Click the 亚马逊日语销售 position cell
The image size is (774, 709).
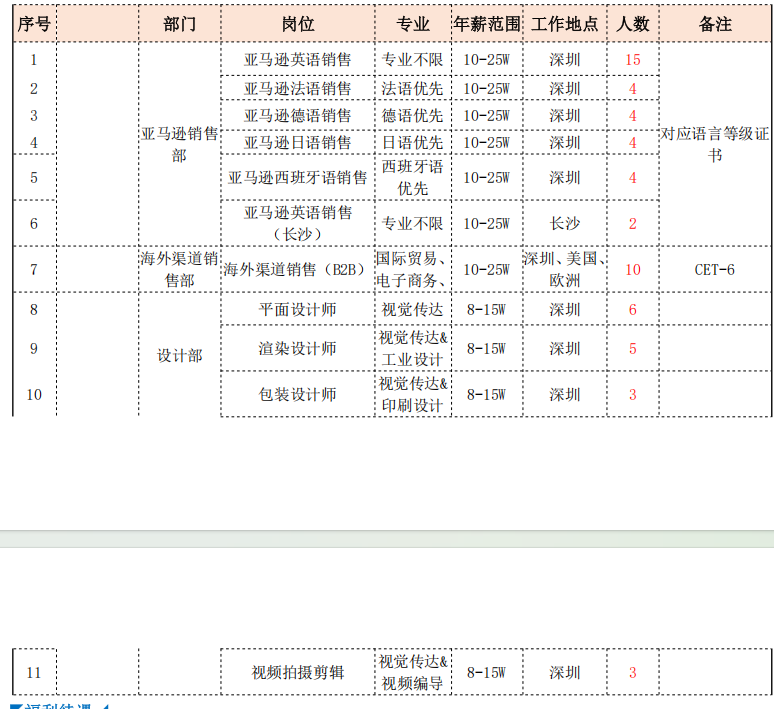tap(298, 143)
